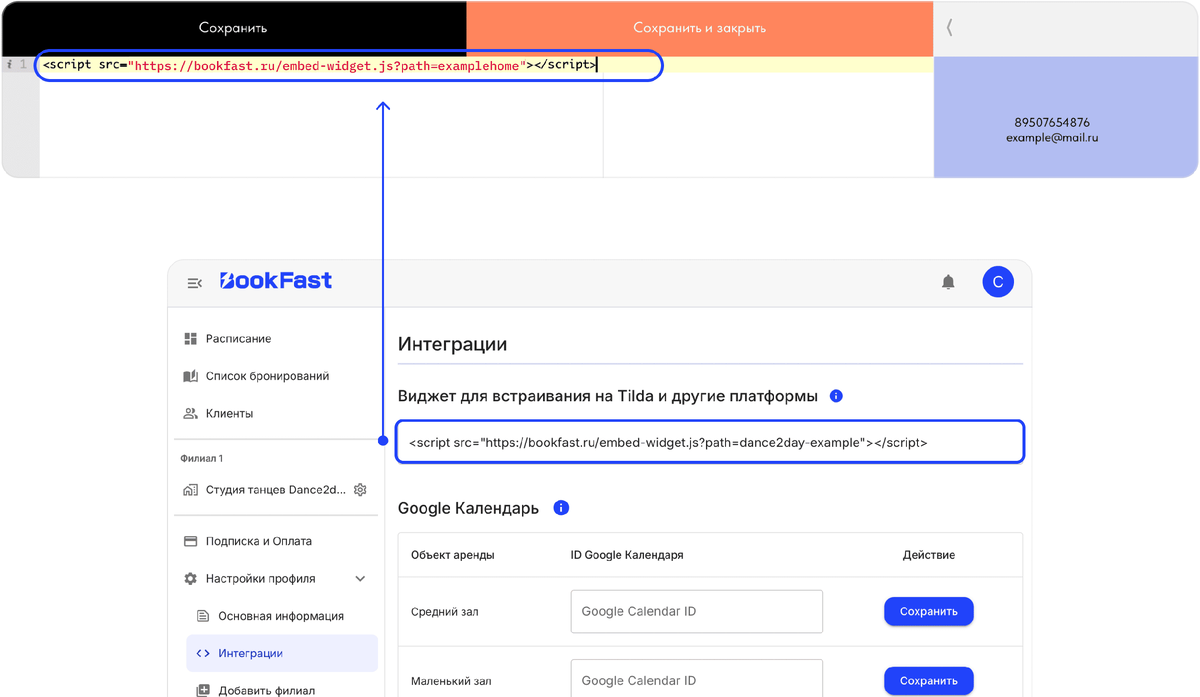Open the user avatar C menu
Screen dimensions: 1200x697
(998, 283)
